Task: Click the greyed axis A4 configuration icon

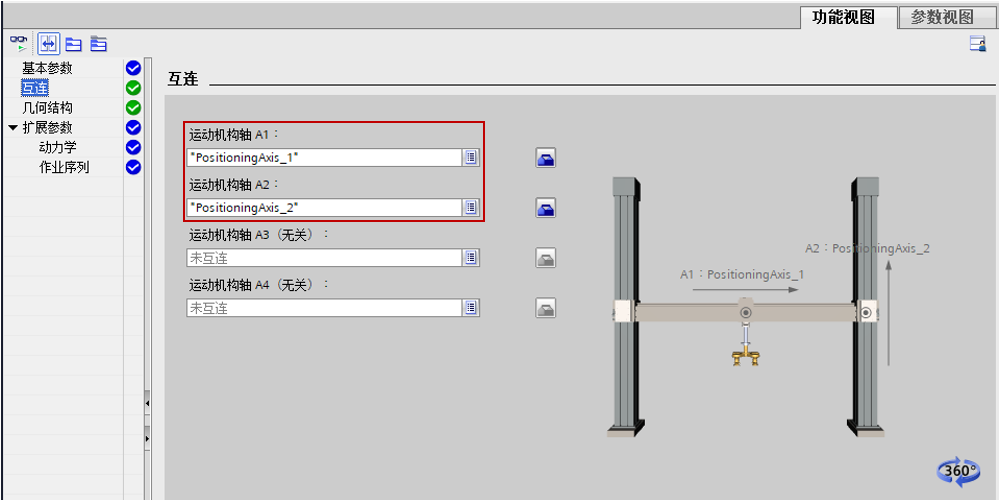Action: pyautogui.click(x=545, y=308)
